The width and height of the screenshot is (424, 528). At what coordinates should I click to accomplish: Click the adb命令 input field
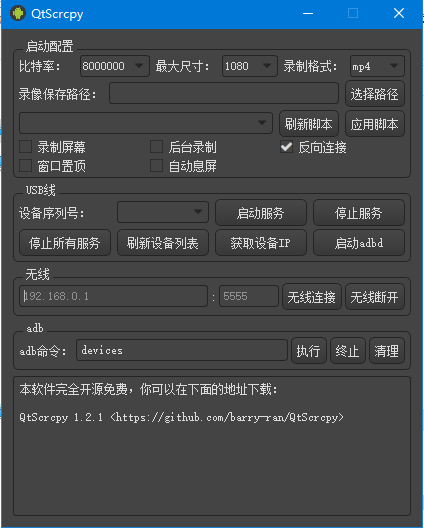click(x=182, y=350)
